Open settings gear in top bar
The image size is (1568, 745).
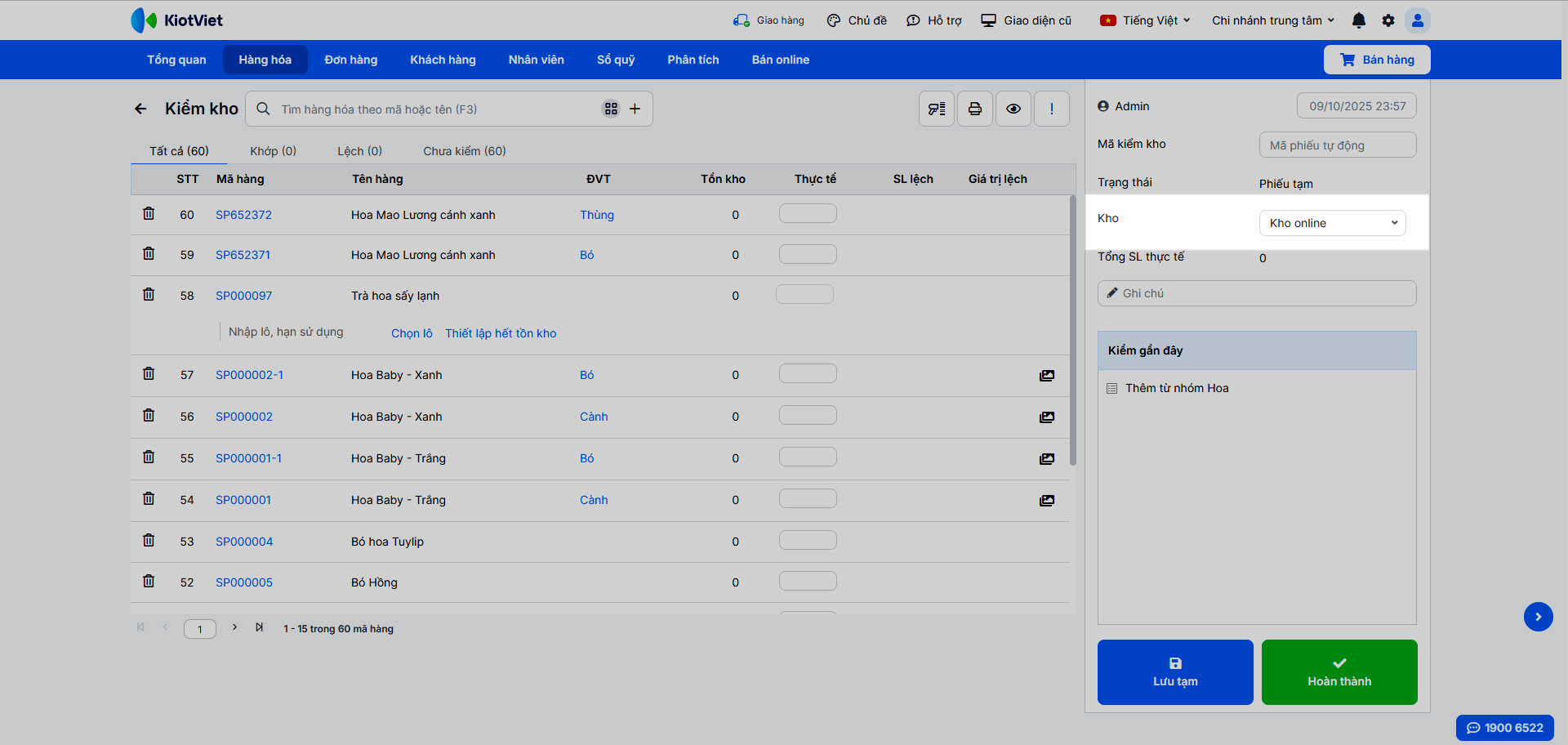[1388, 20]
